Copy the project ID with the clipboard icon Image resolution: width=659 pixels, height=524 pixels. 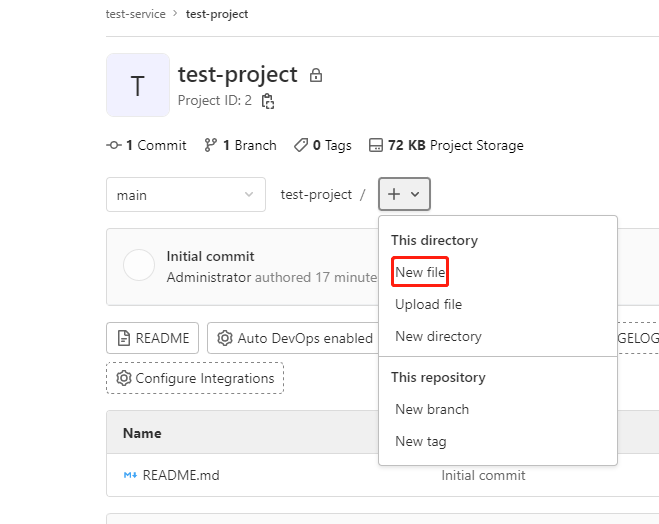[268, 101]
